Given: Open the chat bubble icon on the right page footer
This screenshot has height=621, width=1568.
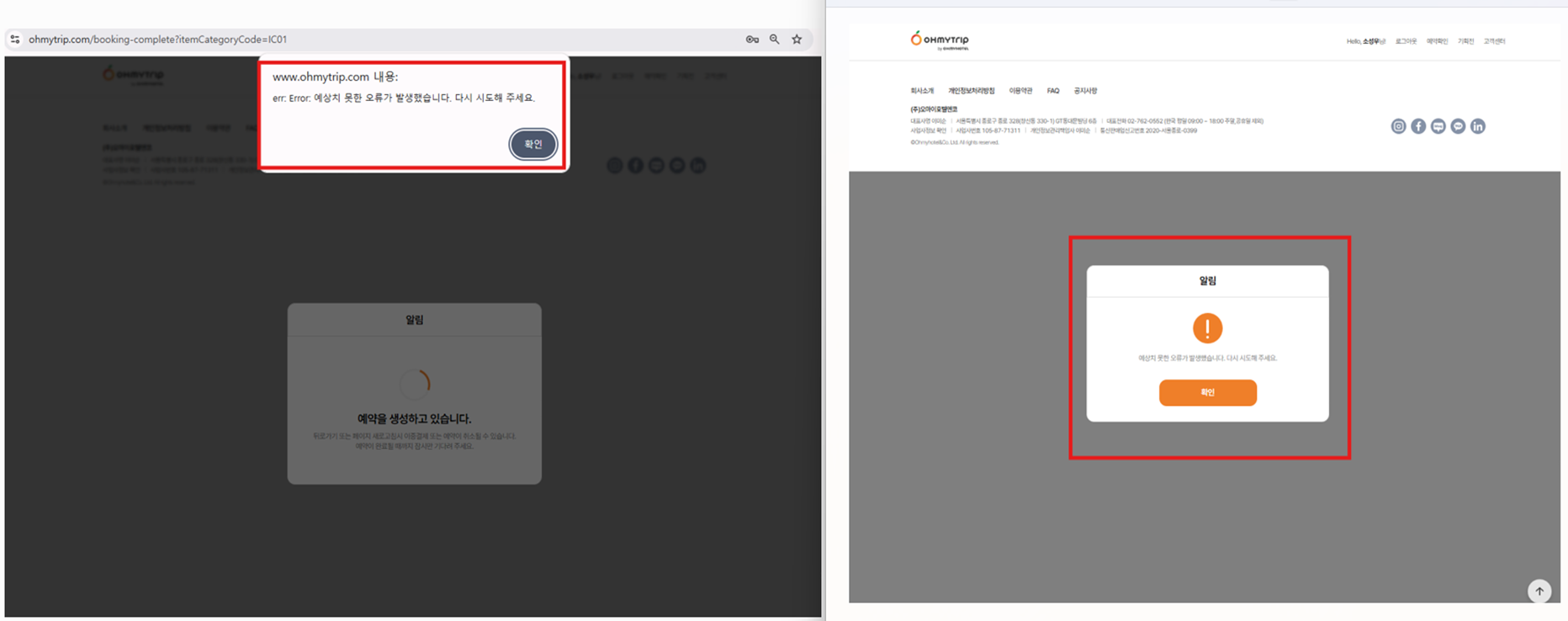Looking at the screenshot, I should [1458, 126].
